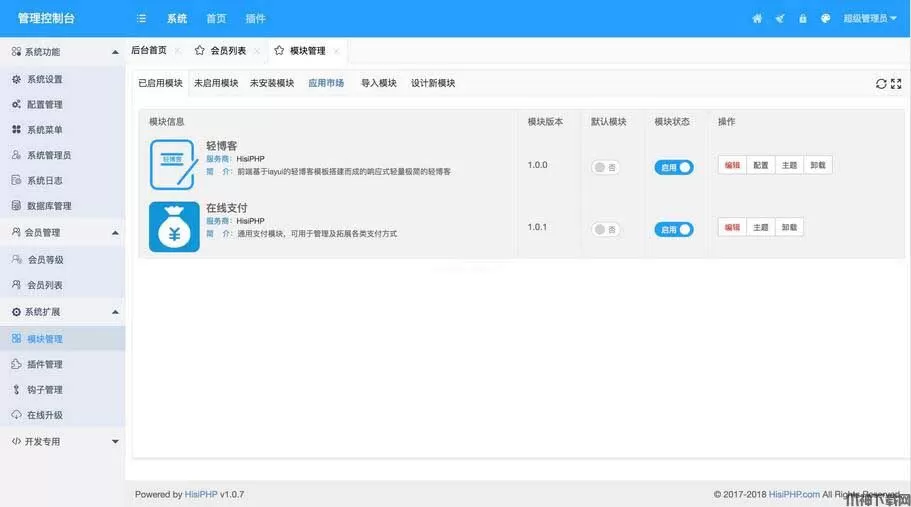911x507 pixels.
Task: Click the lock screen icon
Action: (802, 19)
